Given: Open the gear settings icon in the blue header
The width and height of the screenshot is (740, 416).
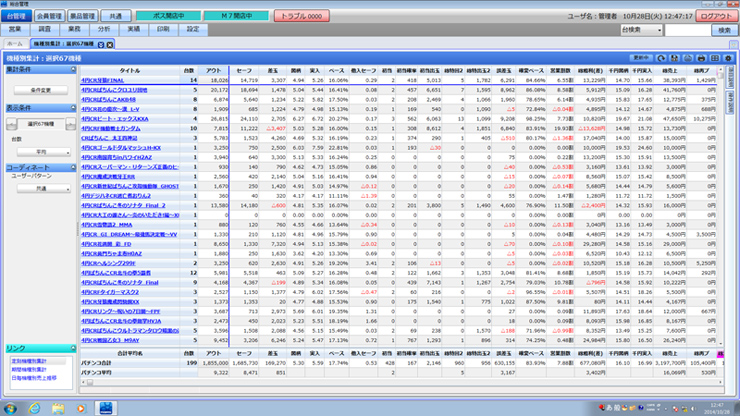Looking at the screenshot, I should click(728, 58).
